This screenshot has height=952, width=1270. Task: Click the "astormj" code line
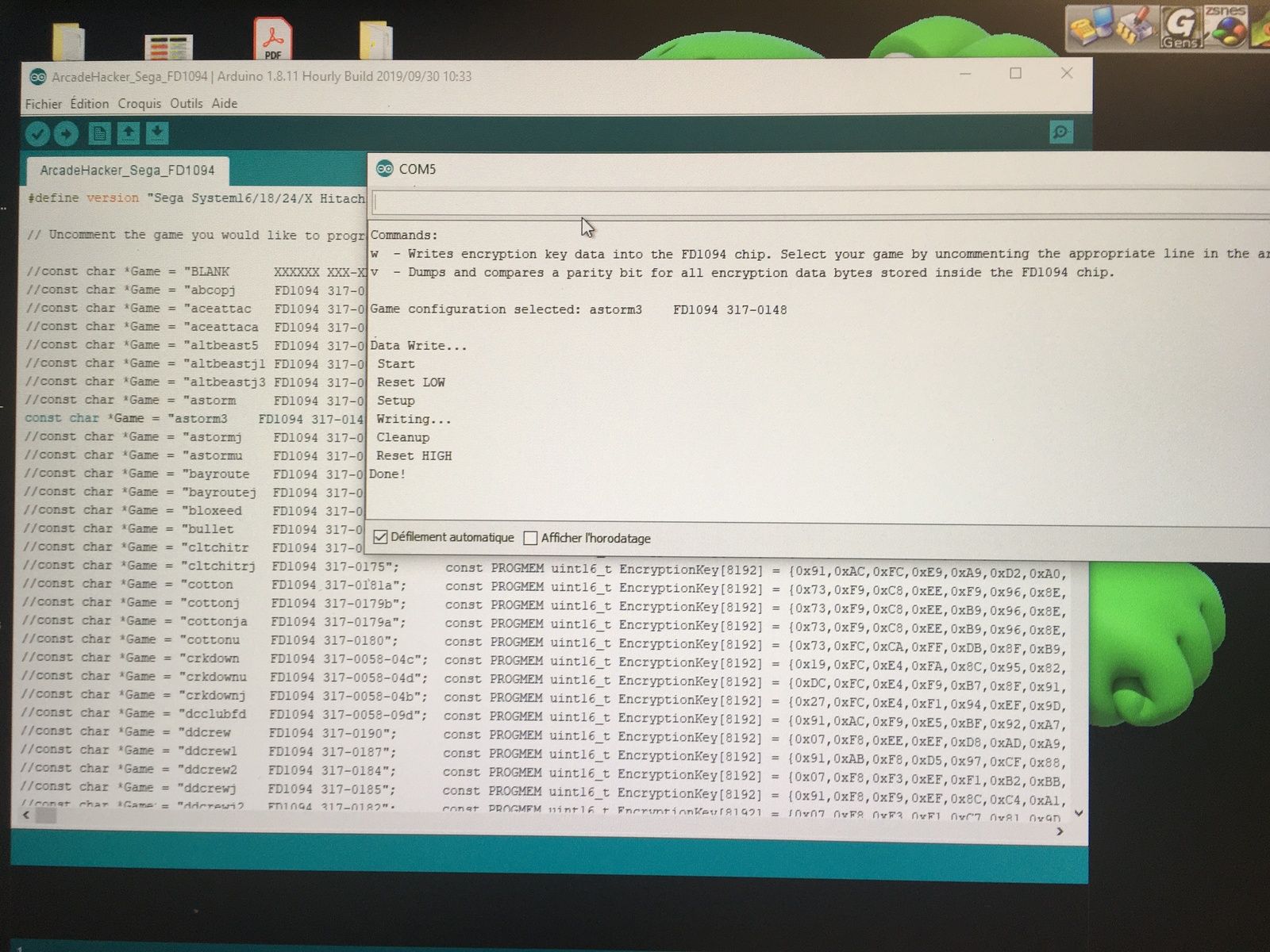pos(194,437)
